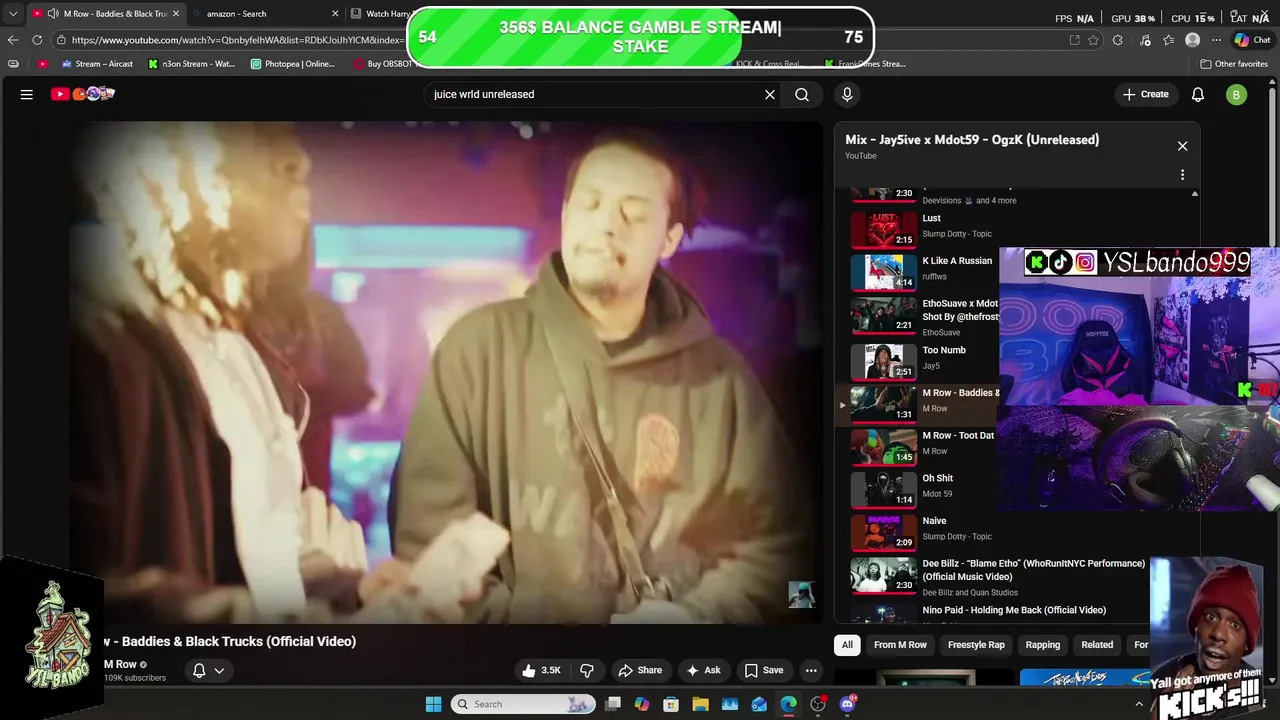Reload the page with refresh icon
The height and width of the screenshot is (720, 1280).
point(37,40)
